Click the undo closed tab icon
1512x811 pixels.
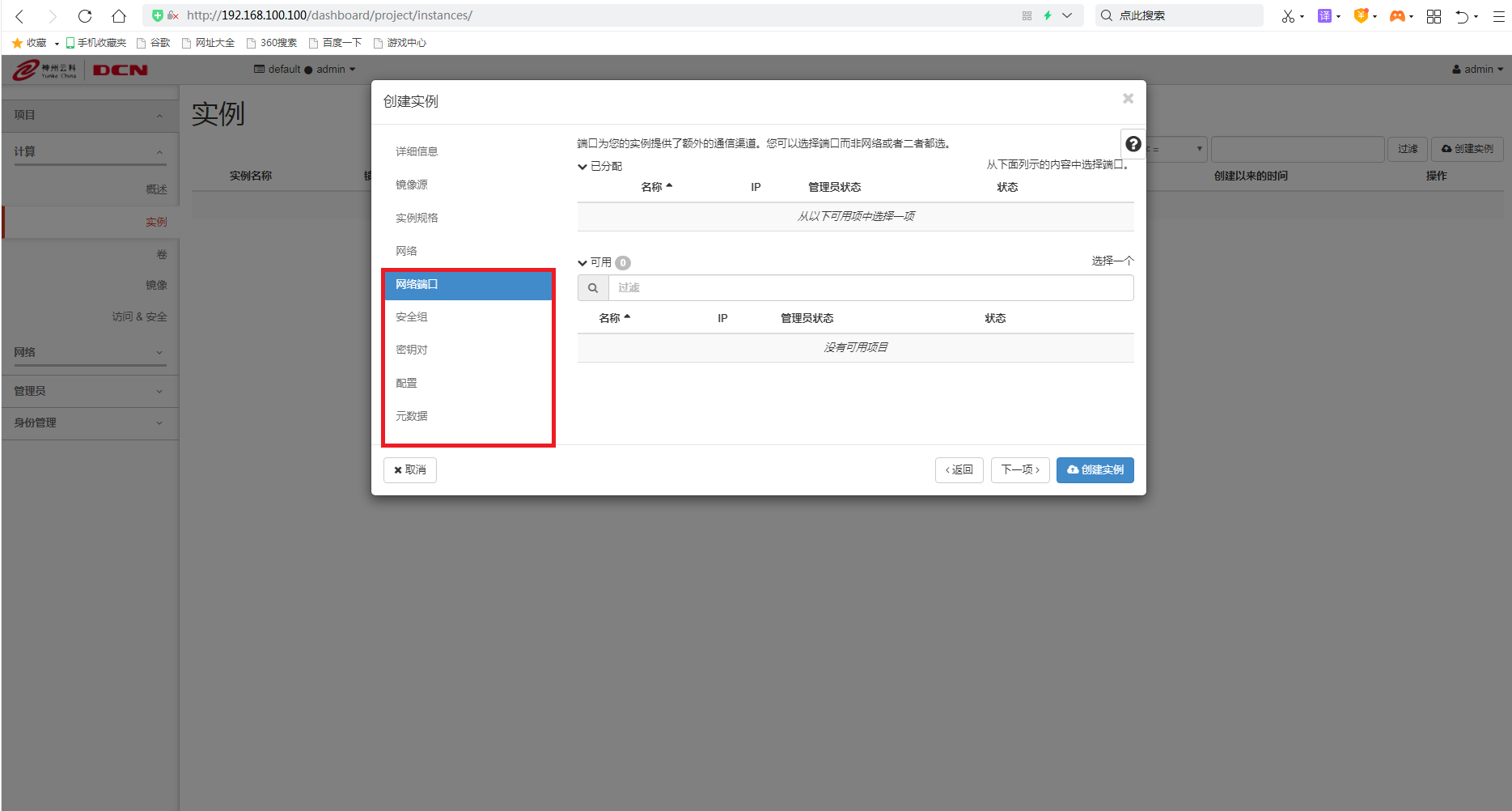tap(1462, 16)
